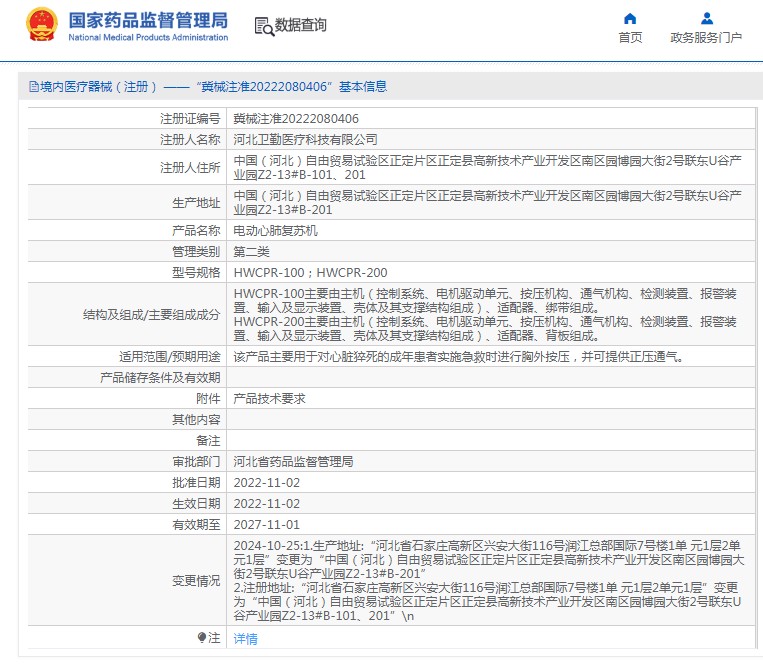Click the 有效期至 date 2027-11-01
This screenshot has width=763, height=666.
click(266, 525)
